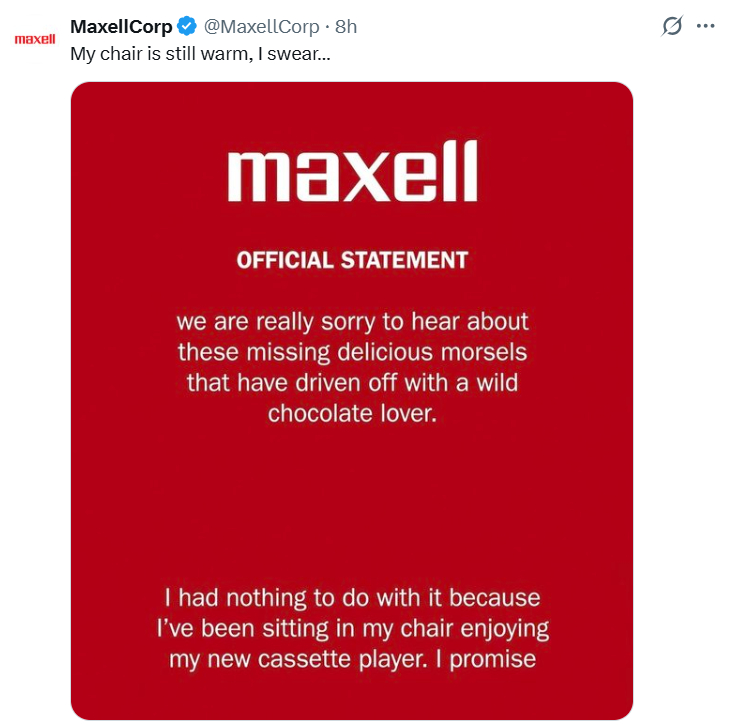Click the "that have driven off with a wild" line

point(352,383)
